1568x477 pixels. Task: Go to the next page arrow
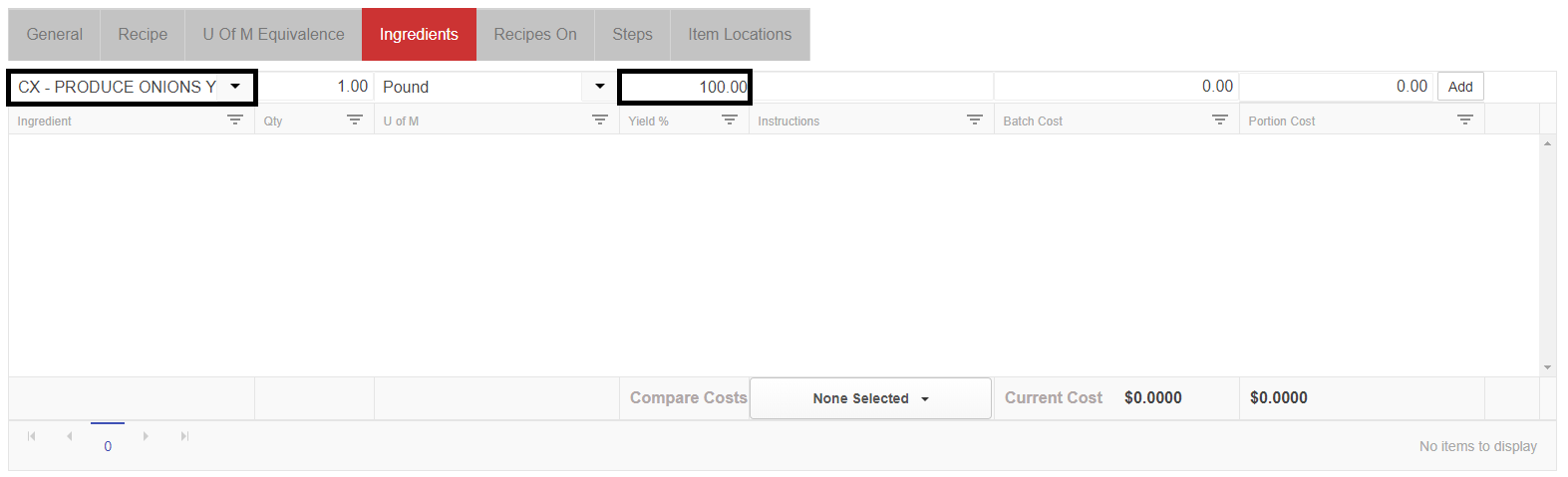(146, 436)
